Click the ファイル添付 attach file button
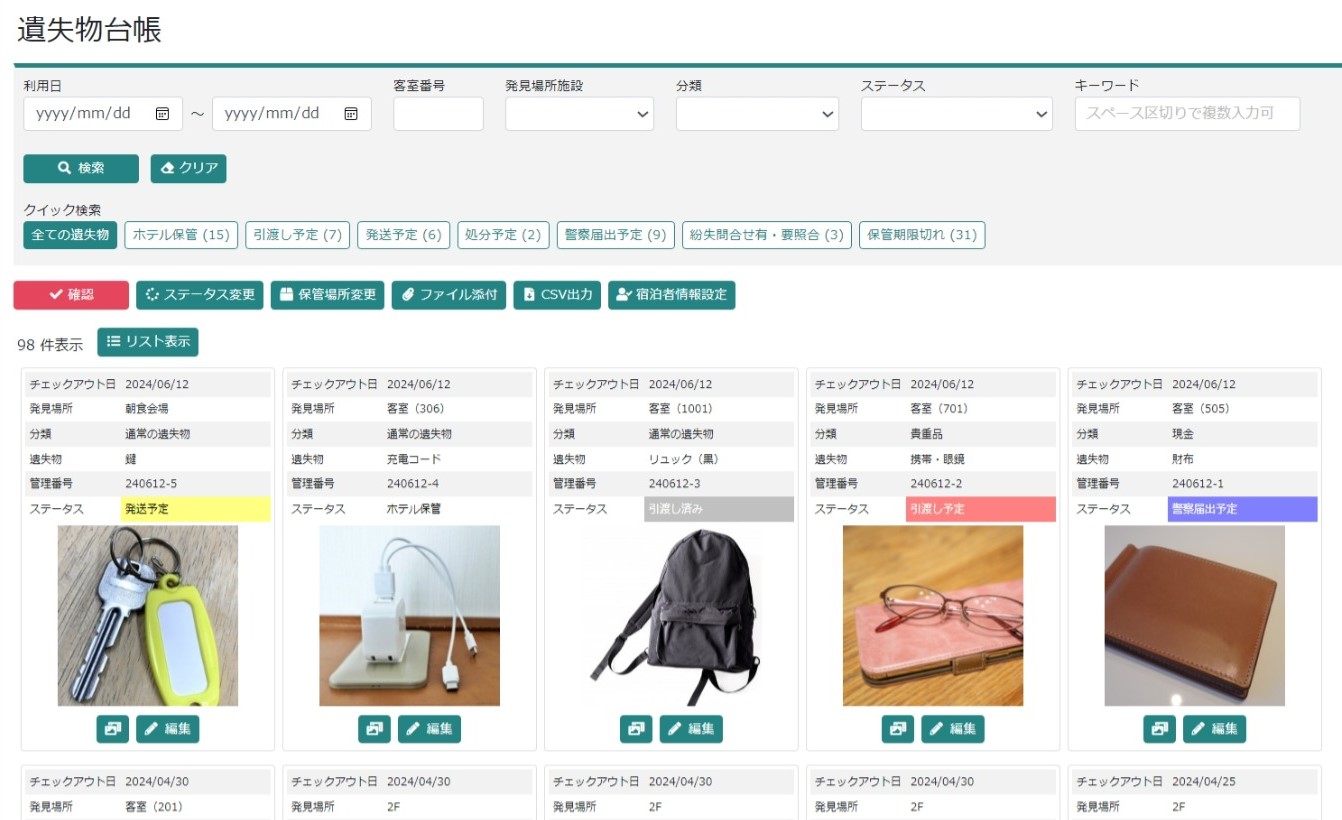This screenshot has width=1342, height=820. click(448, 295)
